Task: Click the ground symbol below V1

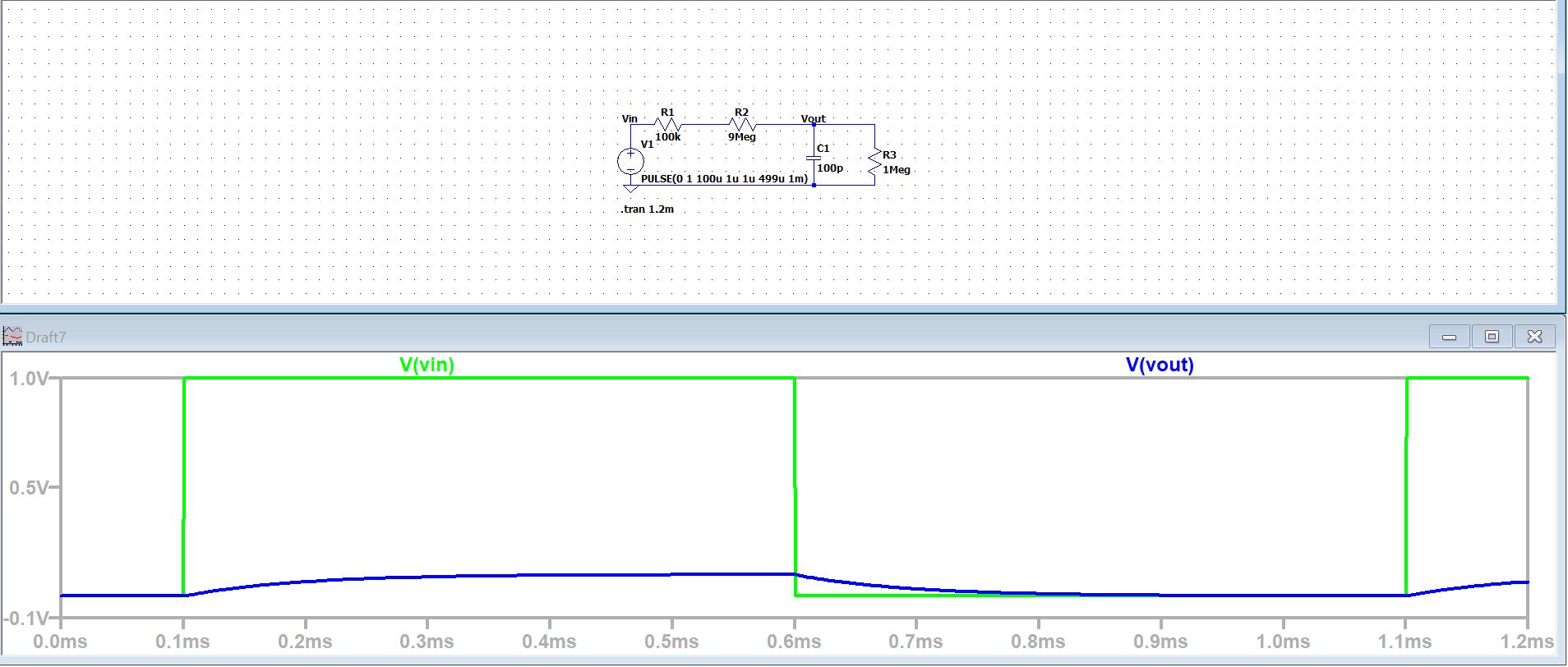Action: click(630, 188)
